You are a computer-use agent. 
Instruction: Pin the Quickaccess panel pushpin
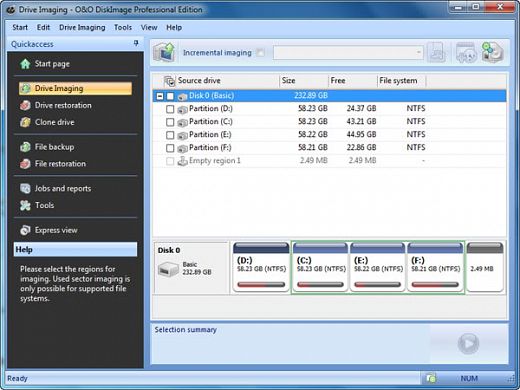pyautogui.click(x=136, y=43)
